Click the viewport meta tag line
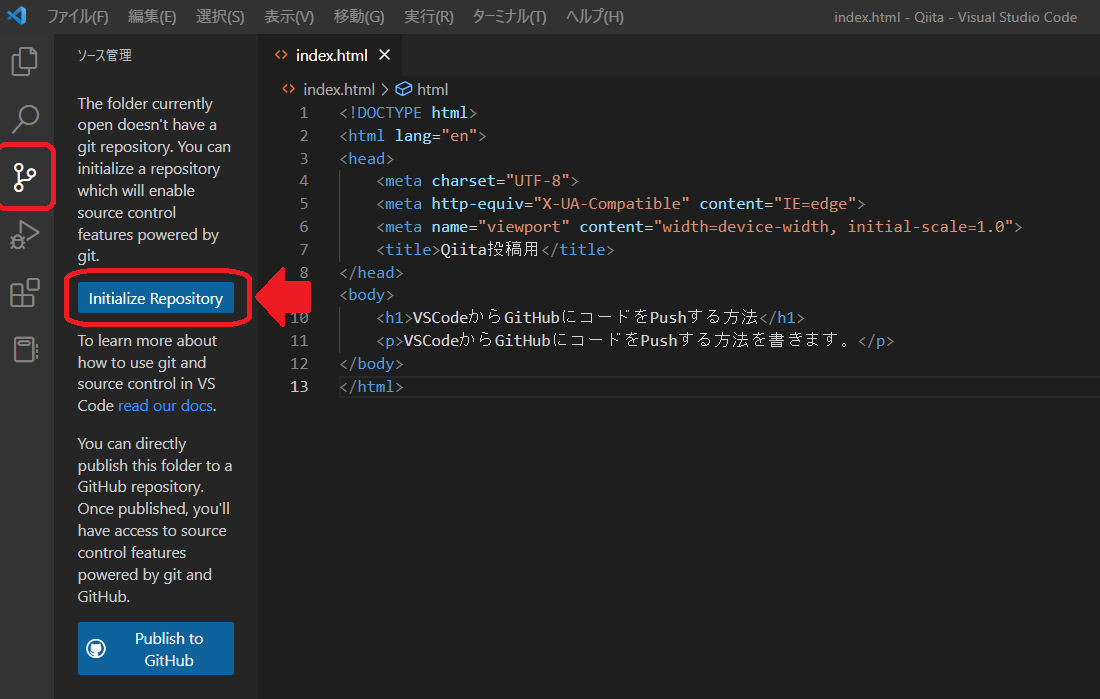 point(699,227)
